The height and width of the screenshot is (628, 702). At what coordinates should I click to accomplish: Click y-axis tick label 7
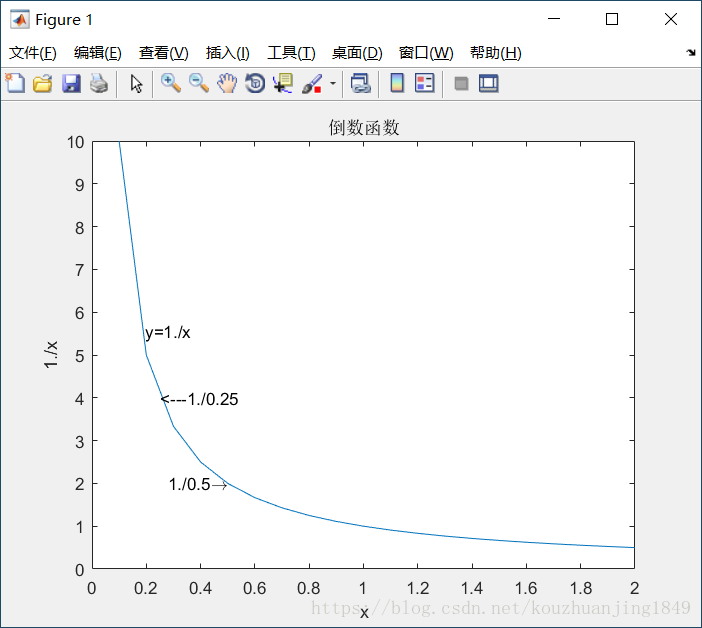point(80,270)
